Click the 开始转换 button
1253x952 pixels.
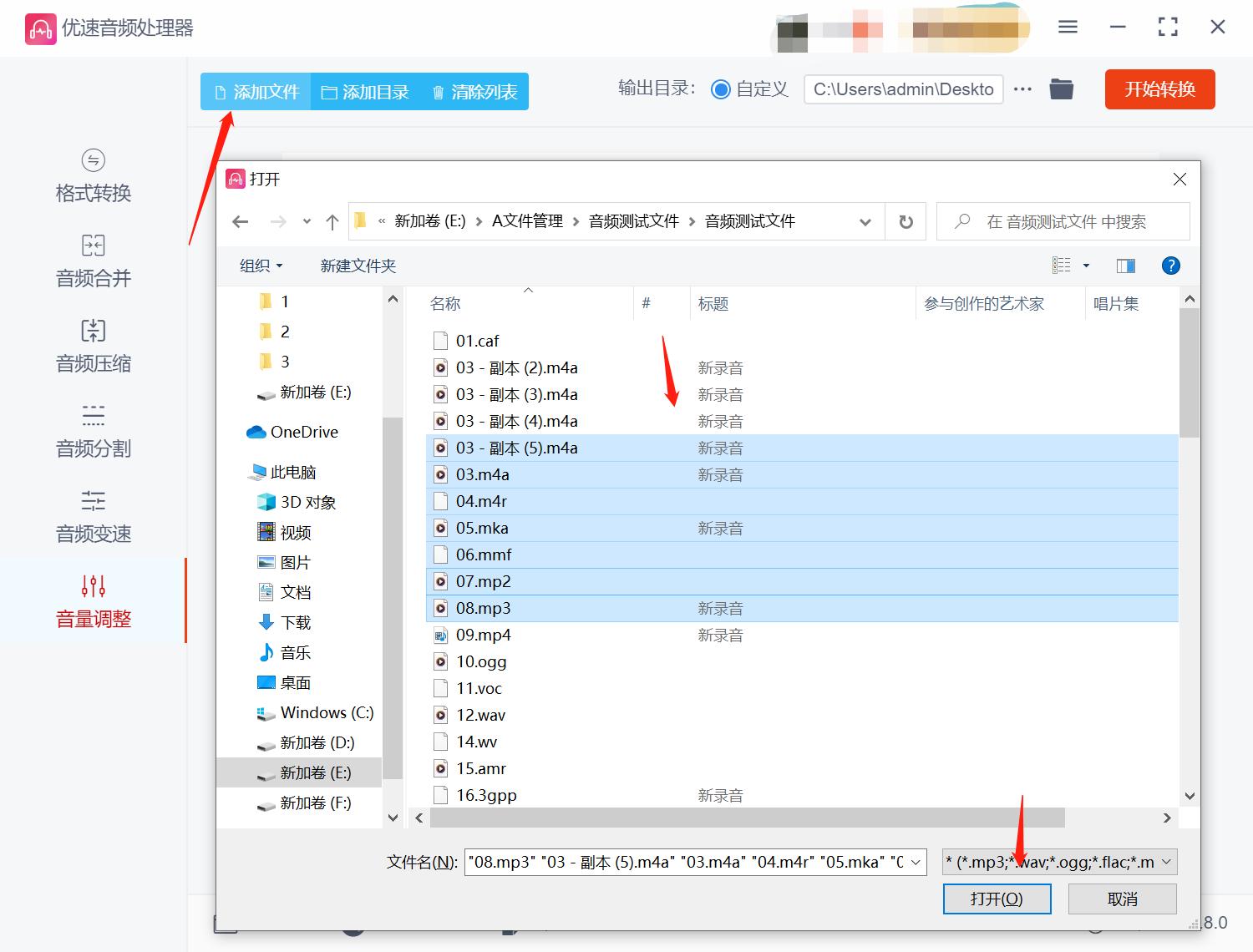[x=1159, y=89]
